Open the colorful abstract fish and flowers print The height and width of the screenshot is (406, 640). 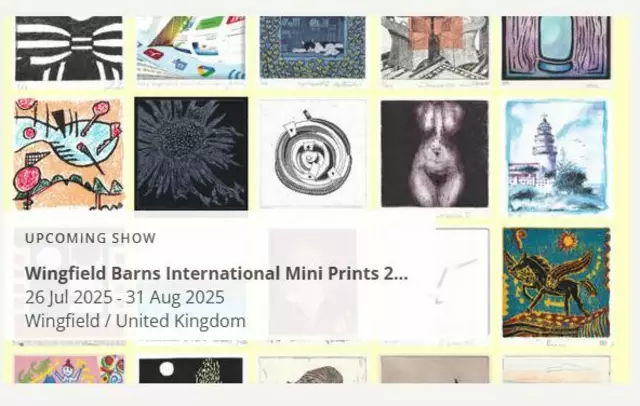coord(69,154)
